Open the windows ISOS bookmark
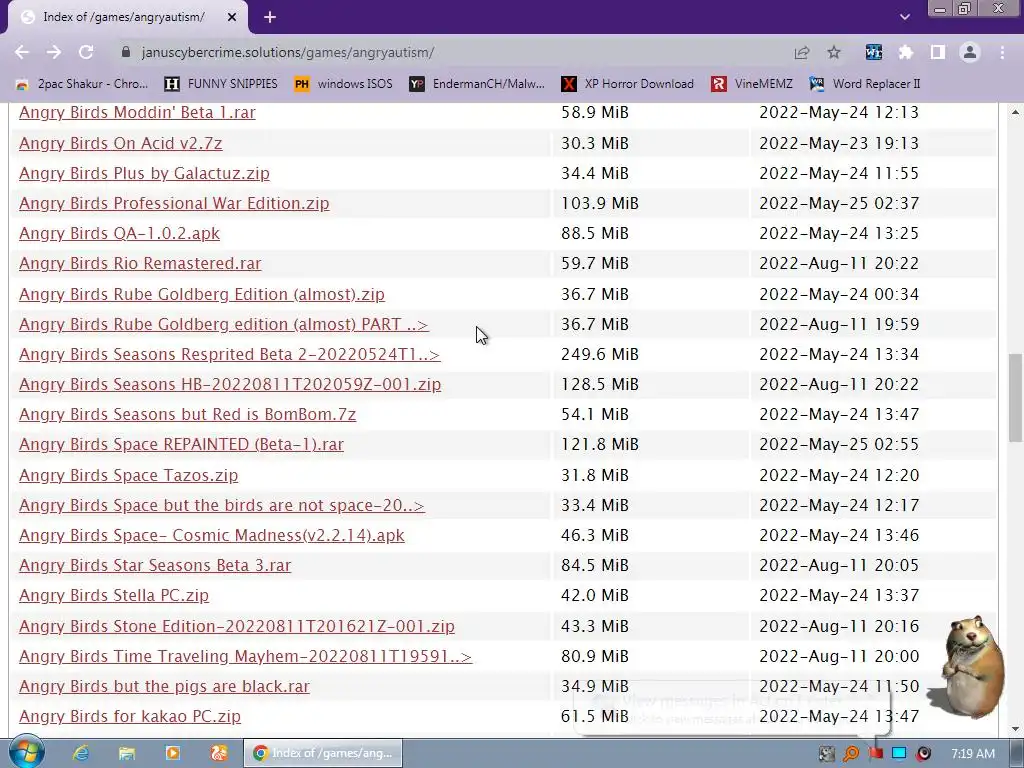The height and width of the screenshot is (768, 1024). coord(344,84)
